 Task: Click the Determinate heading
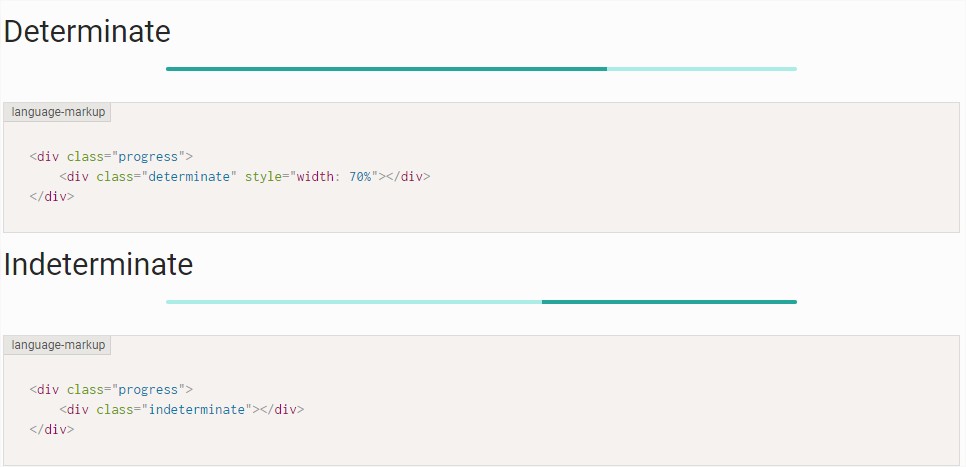87,32
